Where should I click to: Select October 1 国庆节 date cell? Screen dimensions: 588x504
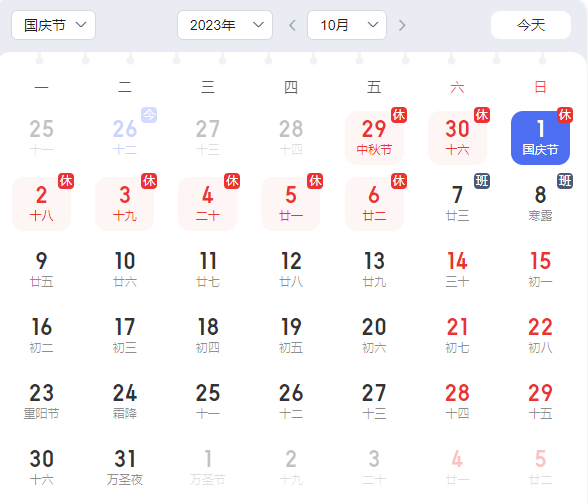tap(540, 138)
